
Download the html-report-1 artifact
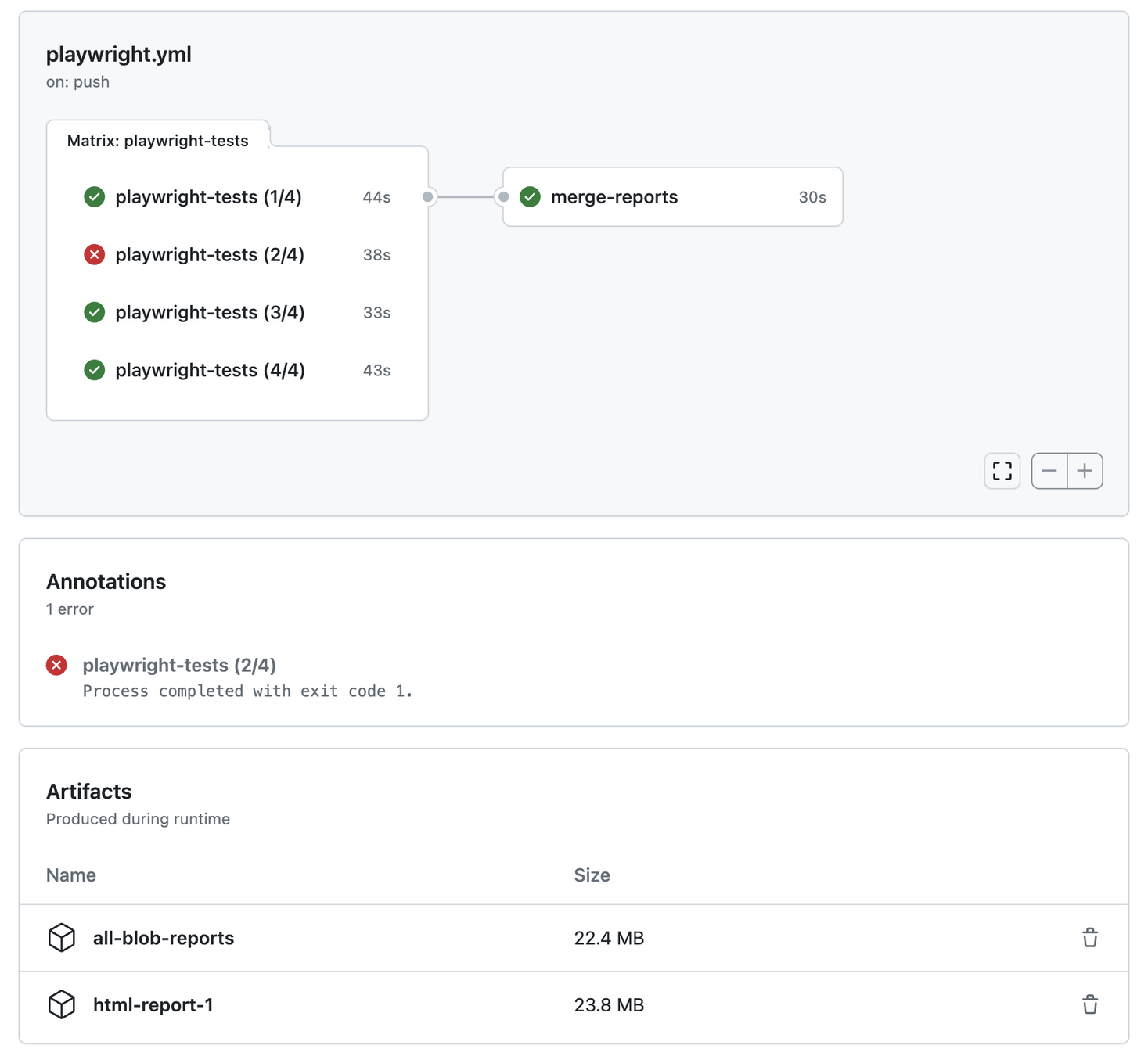pos(153,1005)
